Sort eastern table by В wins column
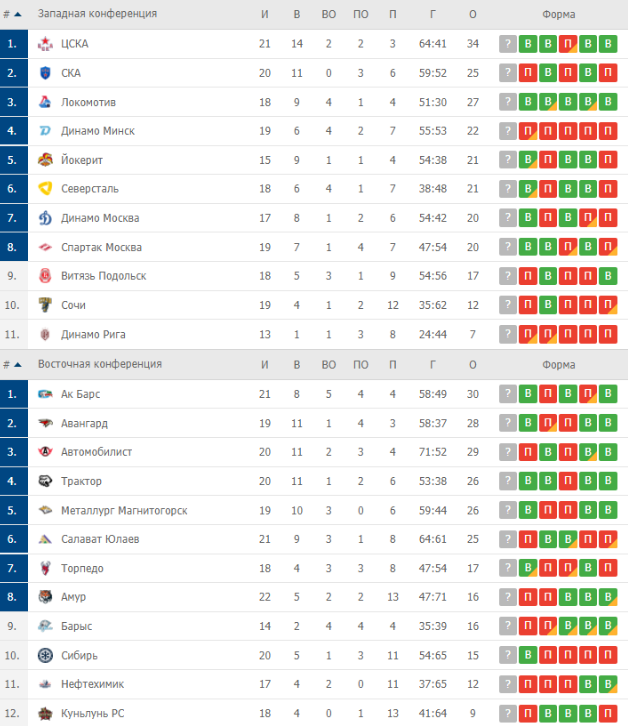The width and height of the screenshot is (628, 726). pyautogui.click(x=296, y=365)
